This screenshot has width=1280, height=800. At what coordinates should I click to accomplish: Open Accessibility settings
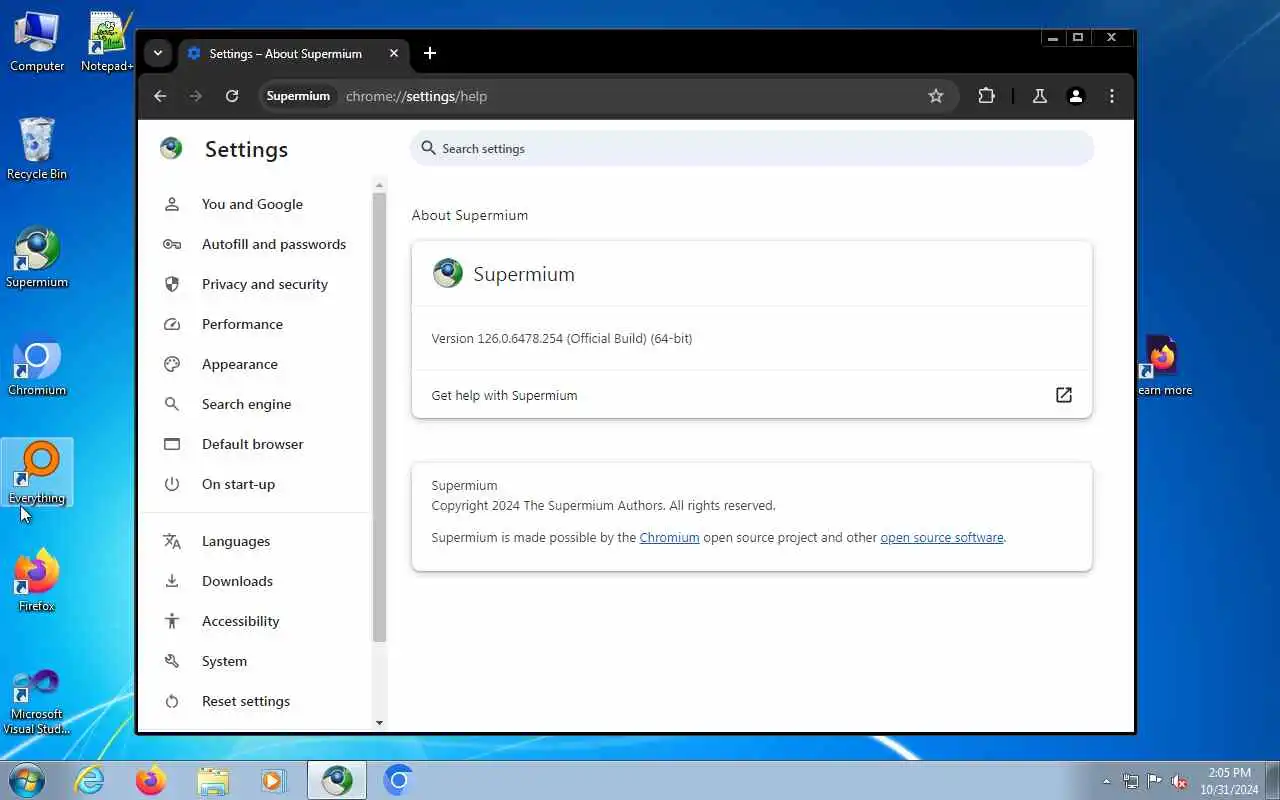click(240, 621)
